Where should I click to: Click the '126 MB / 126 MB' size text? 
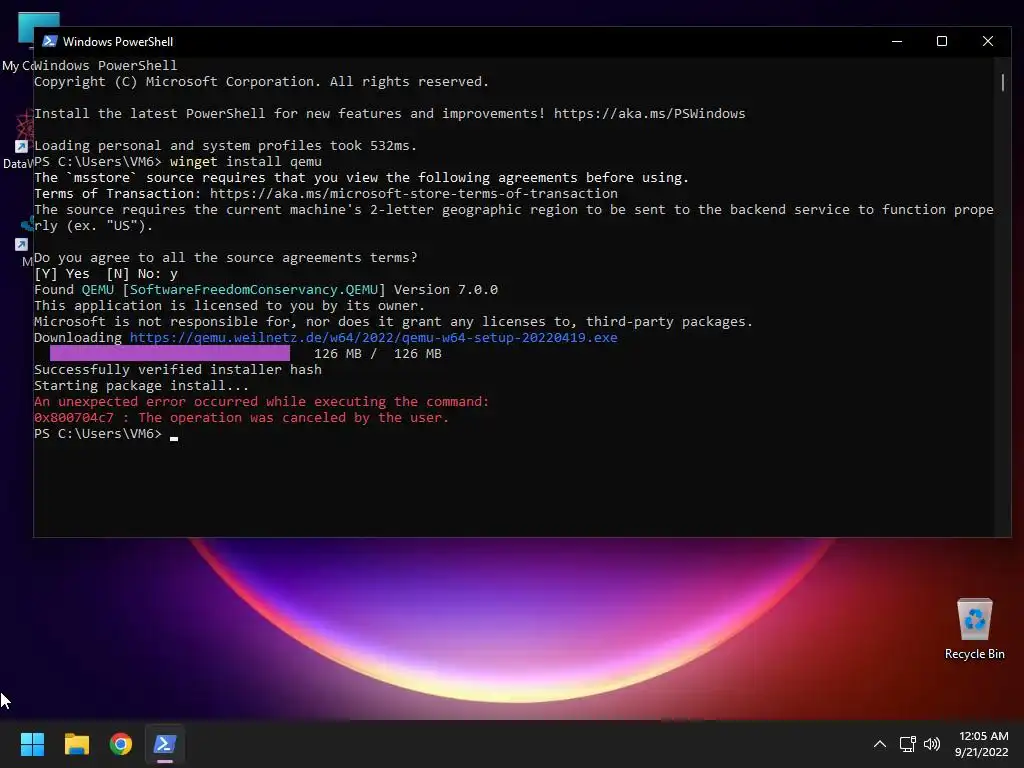coord(377,353)
